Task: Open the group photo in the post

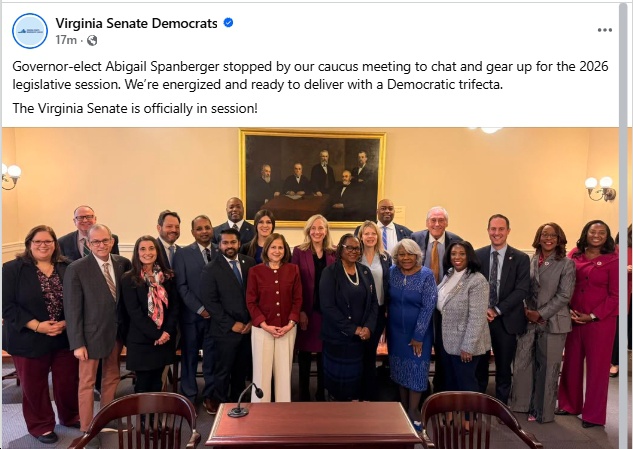Action: [x=310, y=288]
